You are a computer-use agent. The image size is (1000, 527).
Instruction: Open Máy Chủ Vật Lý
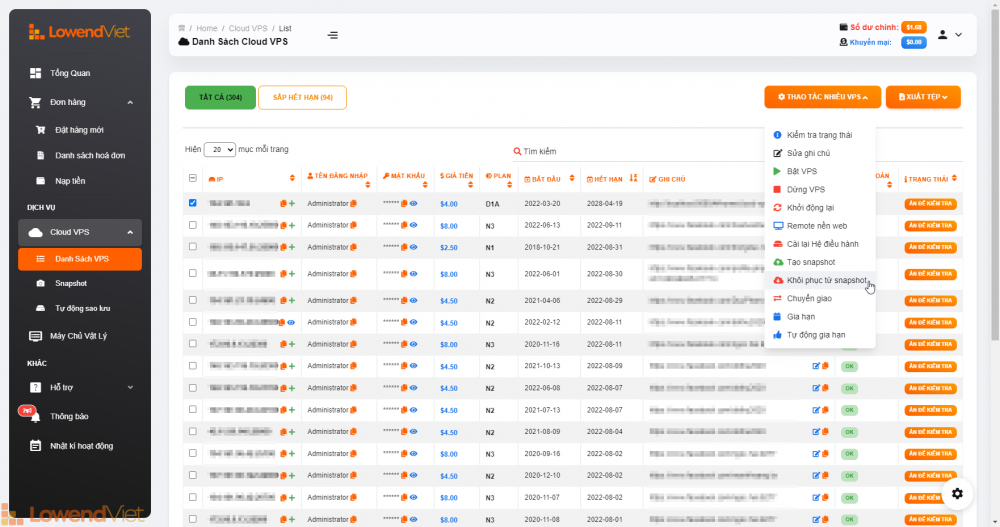[x=80, y=336]
